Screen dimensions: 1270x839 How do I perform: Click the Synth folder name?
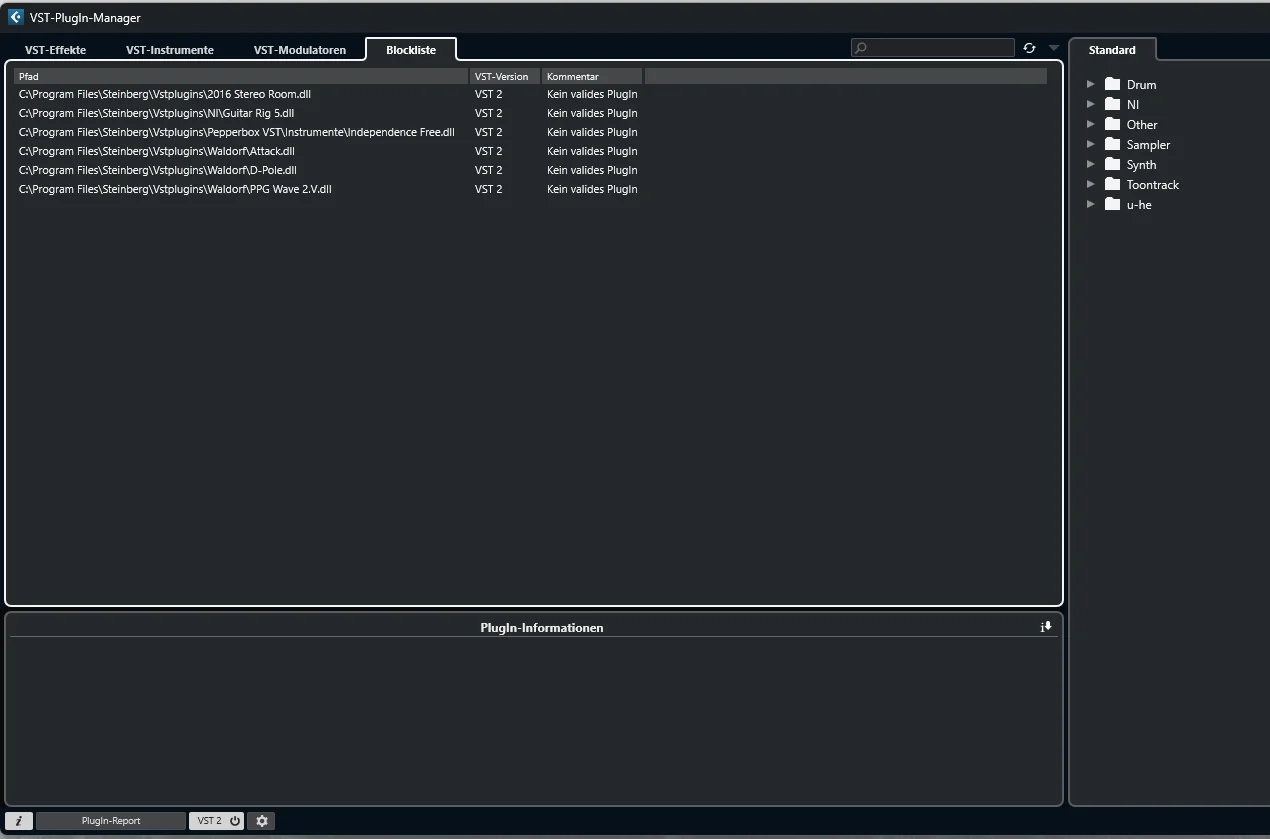(x=1141, y=164)
